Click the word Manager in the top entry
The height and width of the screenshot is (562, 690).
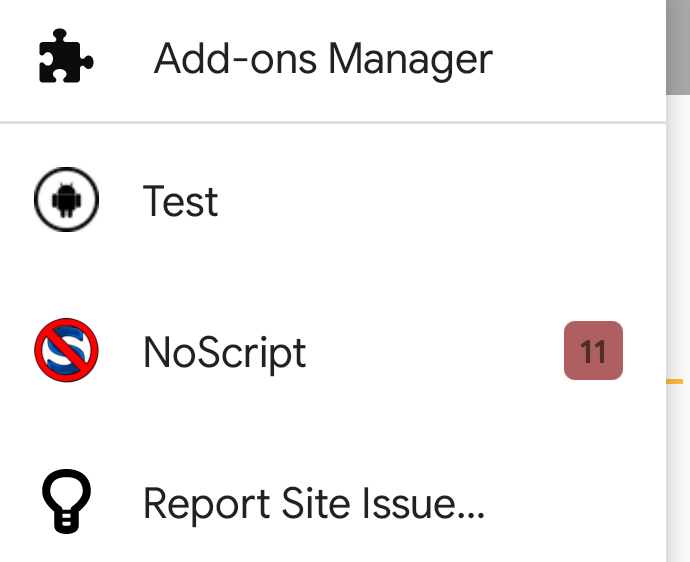click(x=410, y=60)
